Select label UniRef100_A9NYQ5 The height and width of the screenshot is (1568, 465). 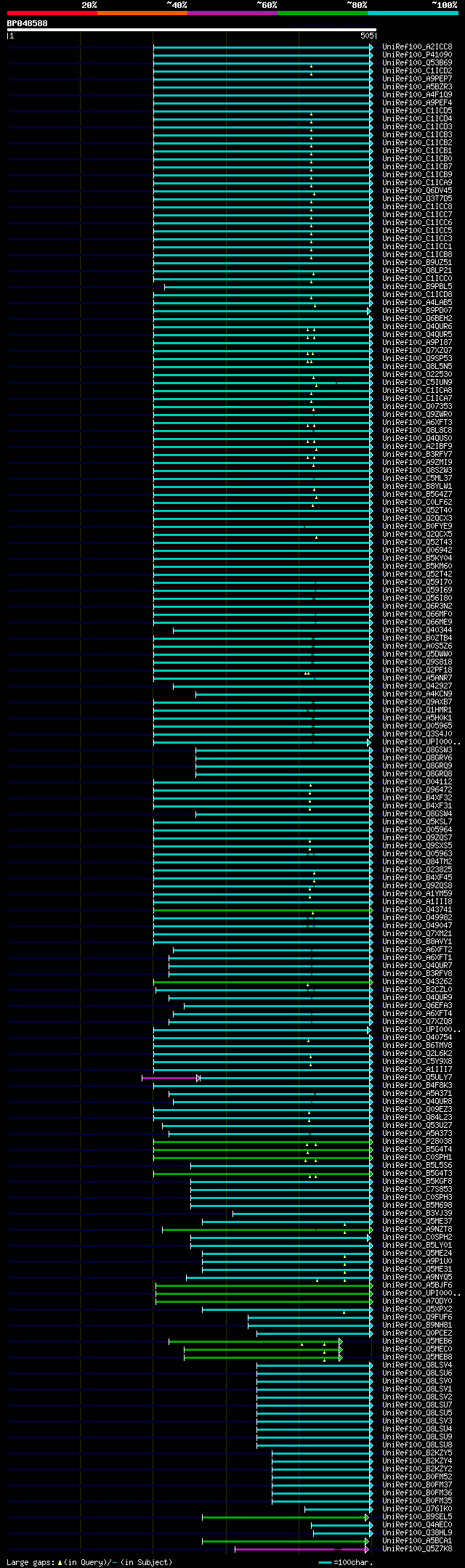[417, 1277]
